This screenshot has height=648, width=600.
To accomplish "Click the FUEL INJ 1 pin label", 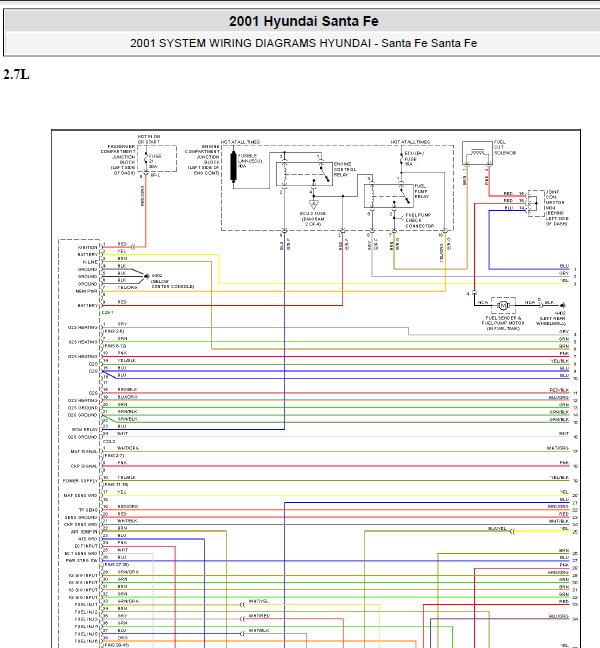I will (x=86, y=605).
